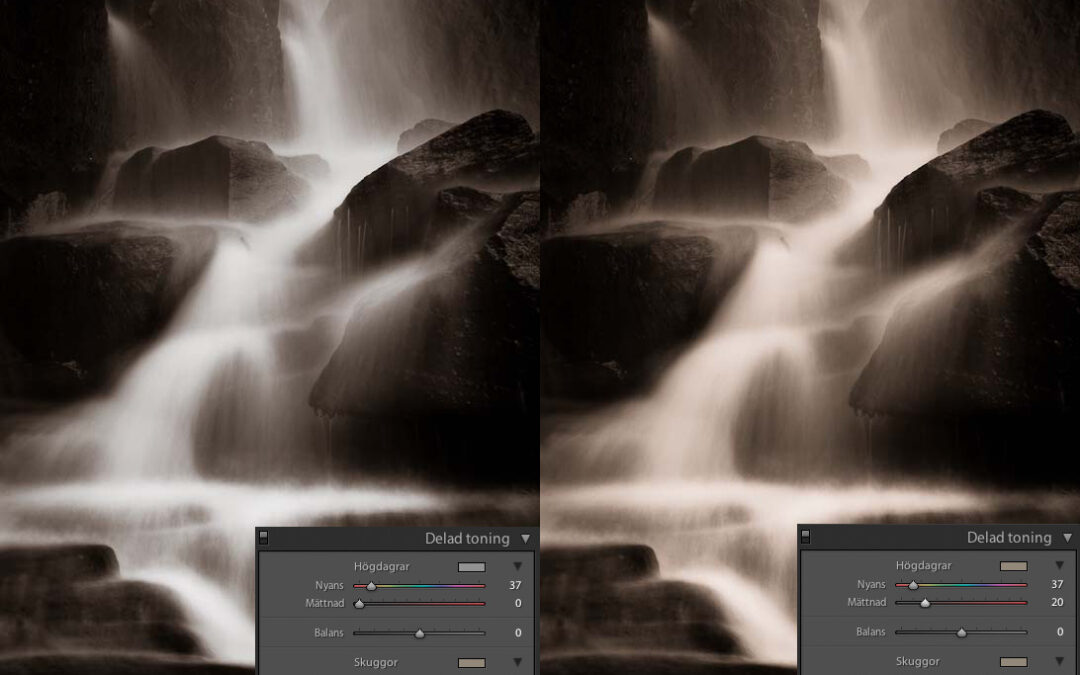Open the Högdagrar color swatch in right panel
Screen dimensions: 1080x675
pos(1014,565)
